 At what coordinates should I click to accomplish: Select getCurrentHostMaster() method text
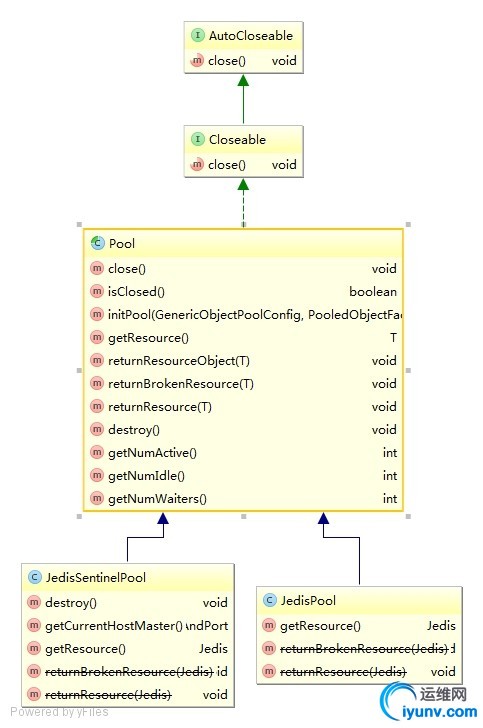pos(114,626)
